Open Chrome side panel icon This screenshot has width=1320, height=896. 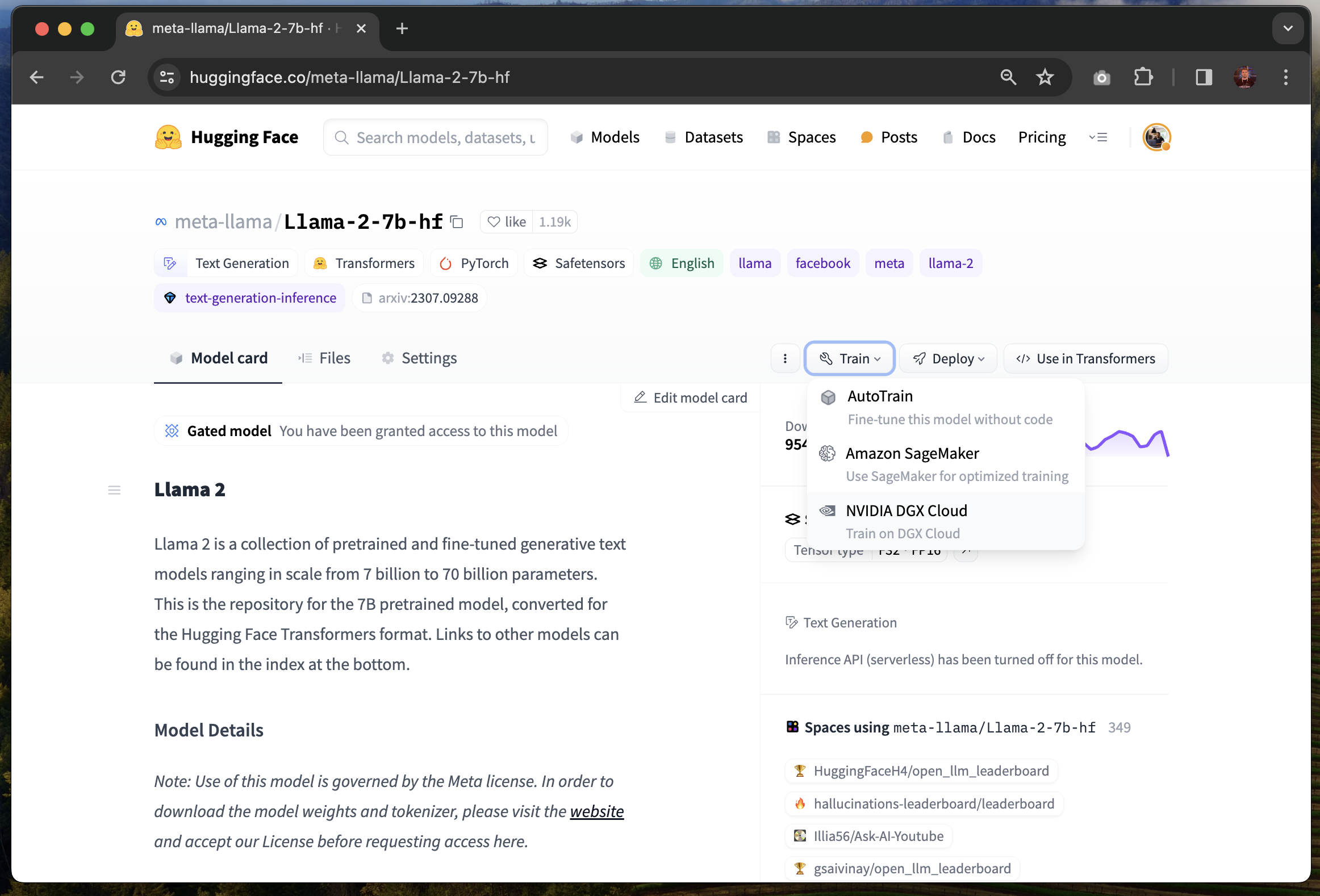(1204, 77)
